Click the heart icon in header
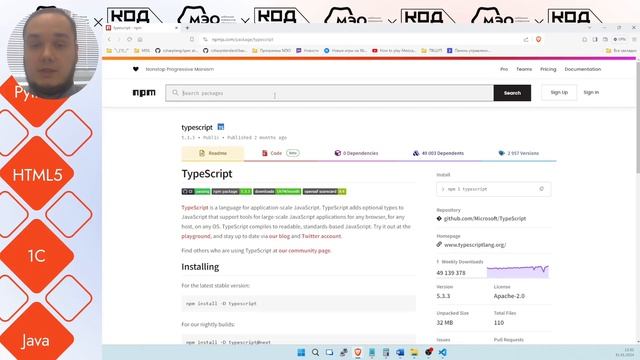The height and width of the screenshot is (360, 640). coord(136,69)
